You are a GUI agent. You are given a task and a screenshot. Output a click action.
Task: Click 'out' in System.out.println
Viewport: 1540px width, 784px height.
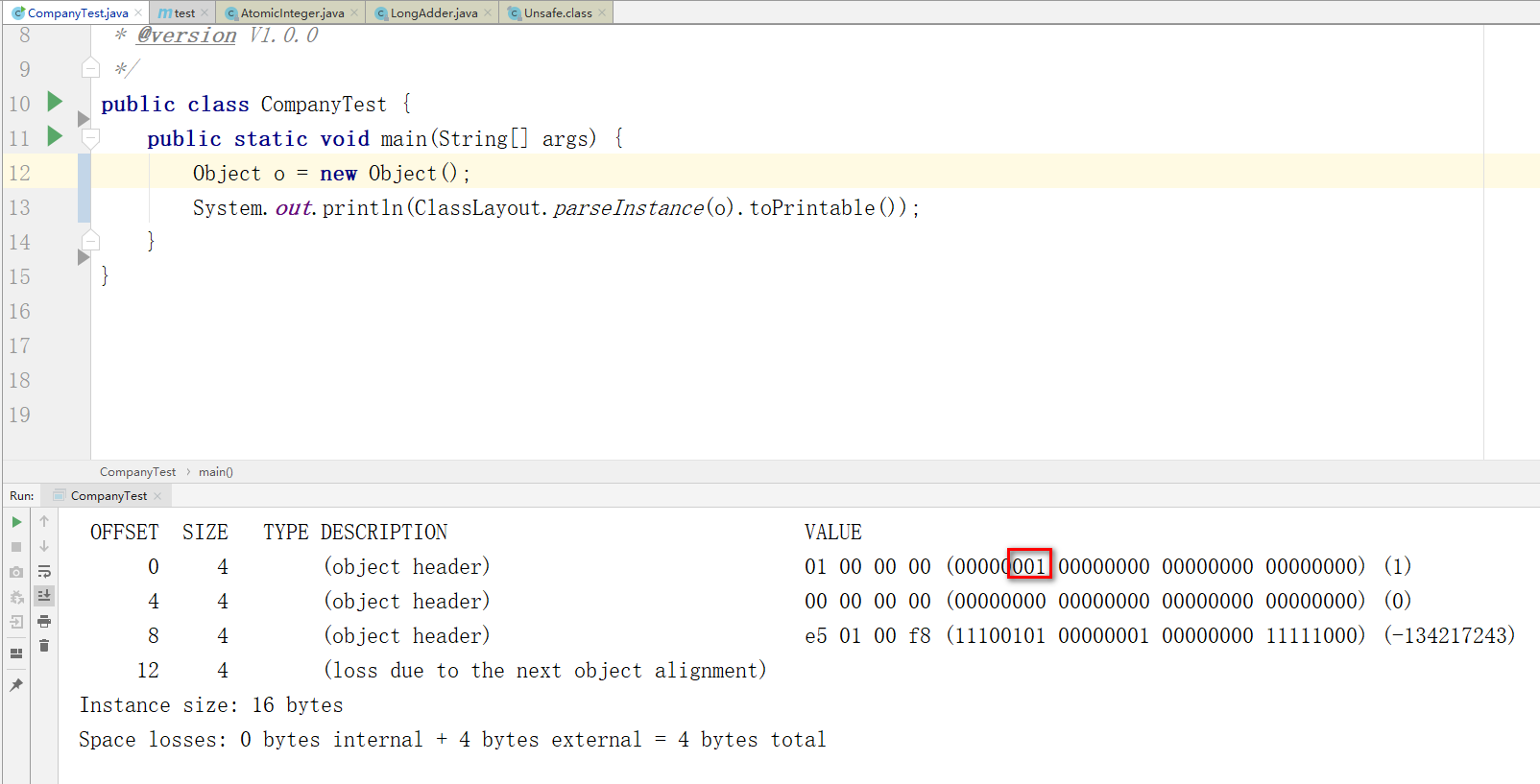pos(294,207)
